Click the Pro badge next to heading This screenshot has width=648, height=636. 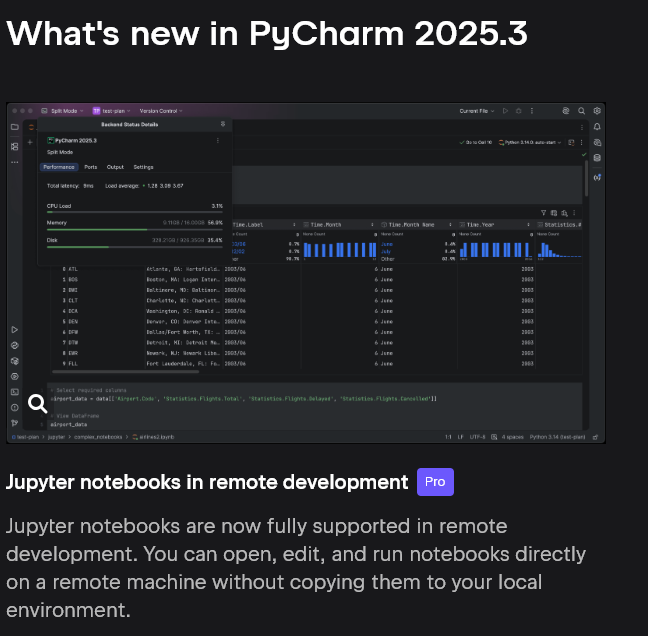[x=435, y=482]
